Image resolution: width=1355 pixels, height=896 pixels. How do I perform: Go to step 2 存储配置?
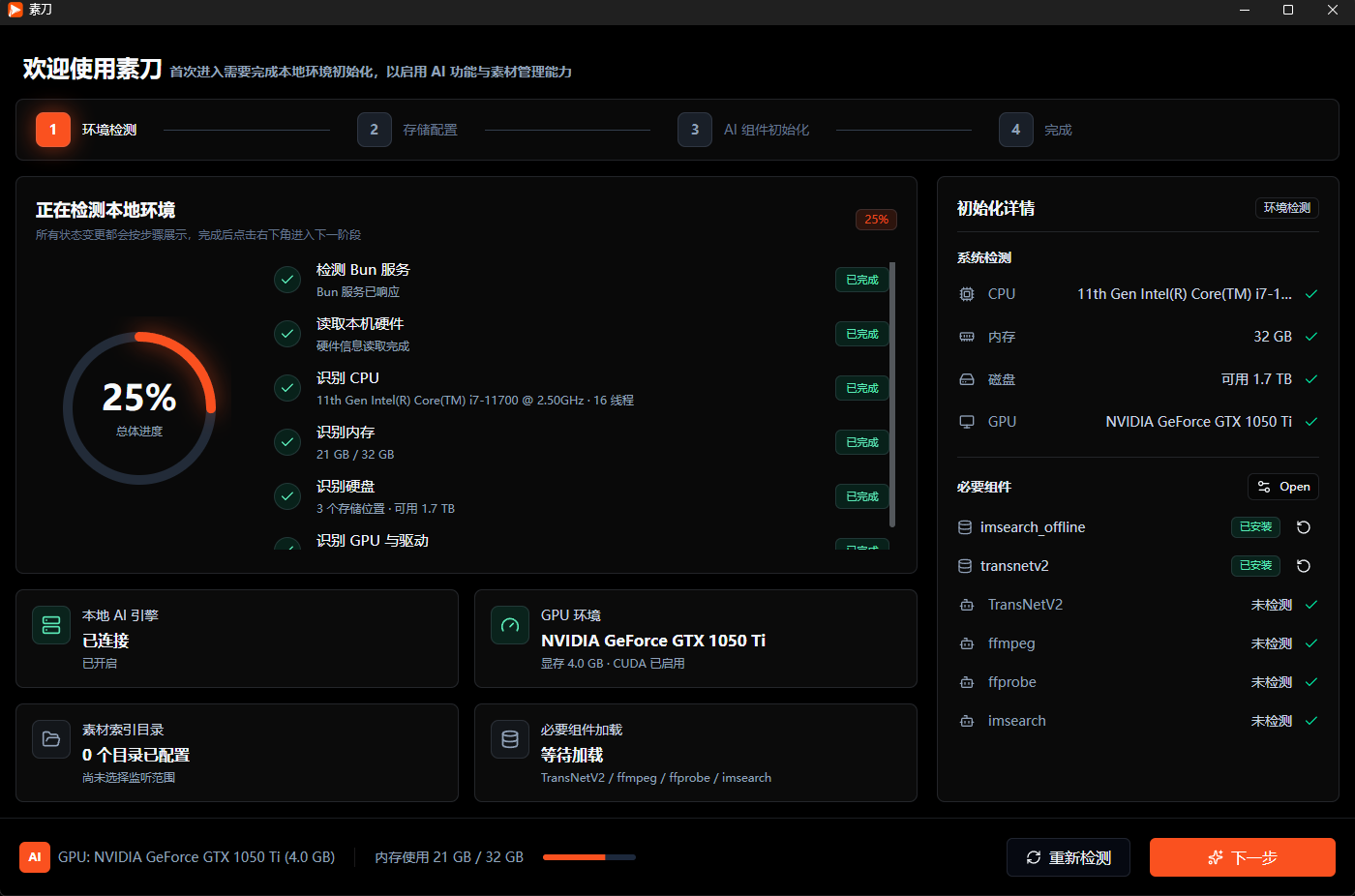point(407,130)
